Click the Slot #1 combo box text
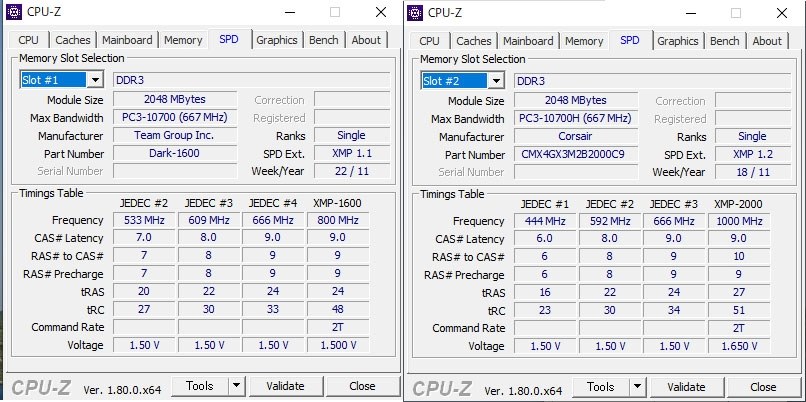The height and width of the screenshot is (402, 806). pyautogui.click(x=53, y=80)
